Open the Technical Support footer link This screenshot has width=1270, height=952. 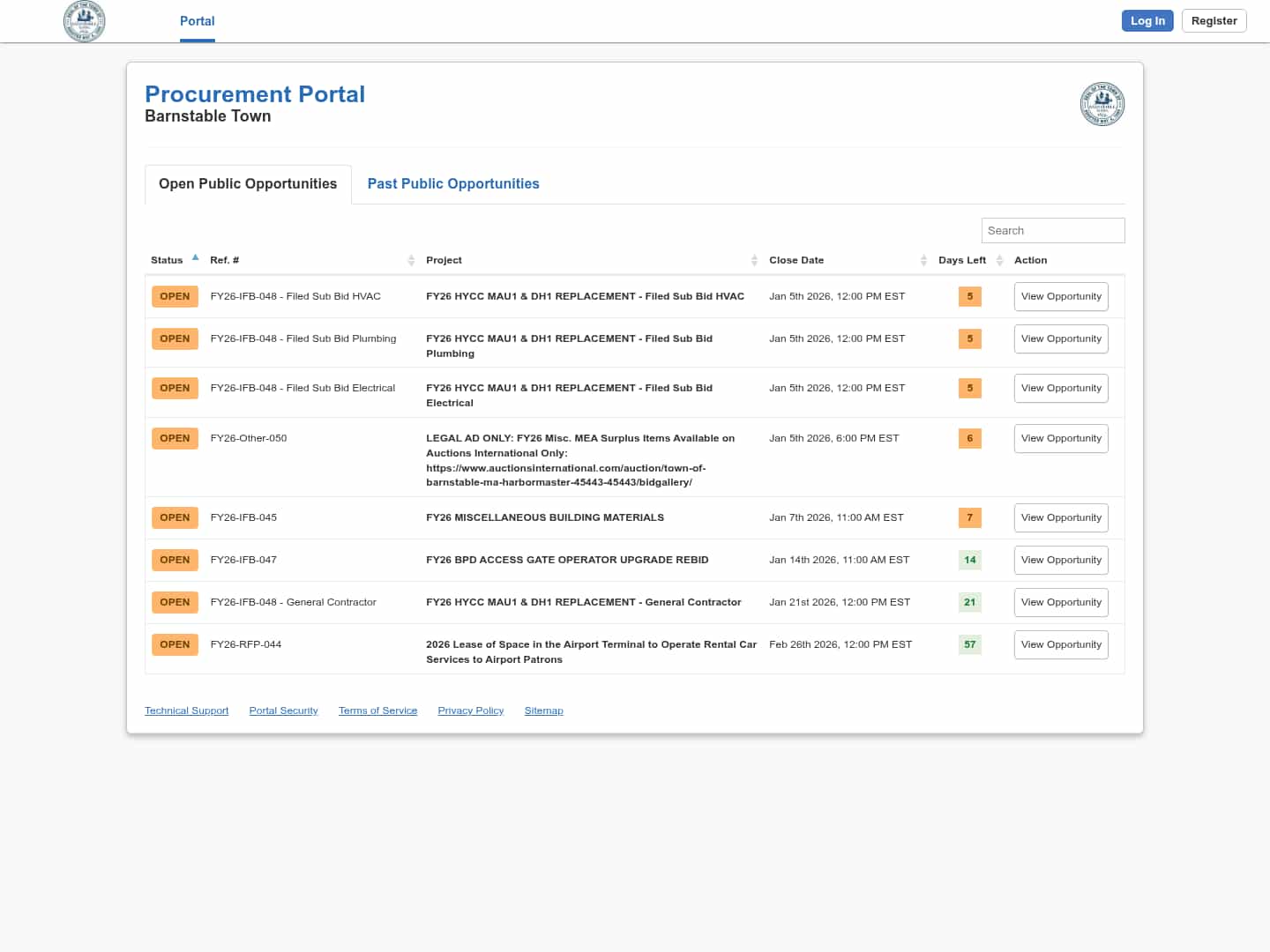pyautogui.click(x=186, y=710)
